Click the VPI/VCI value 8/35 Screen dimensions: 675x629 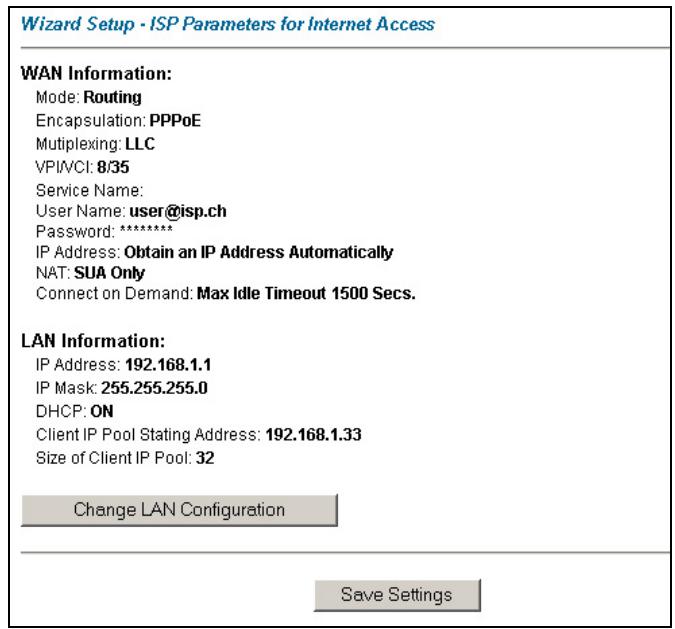click(113, 167)
